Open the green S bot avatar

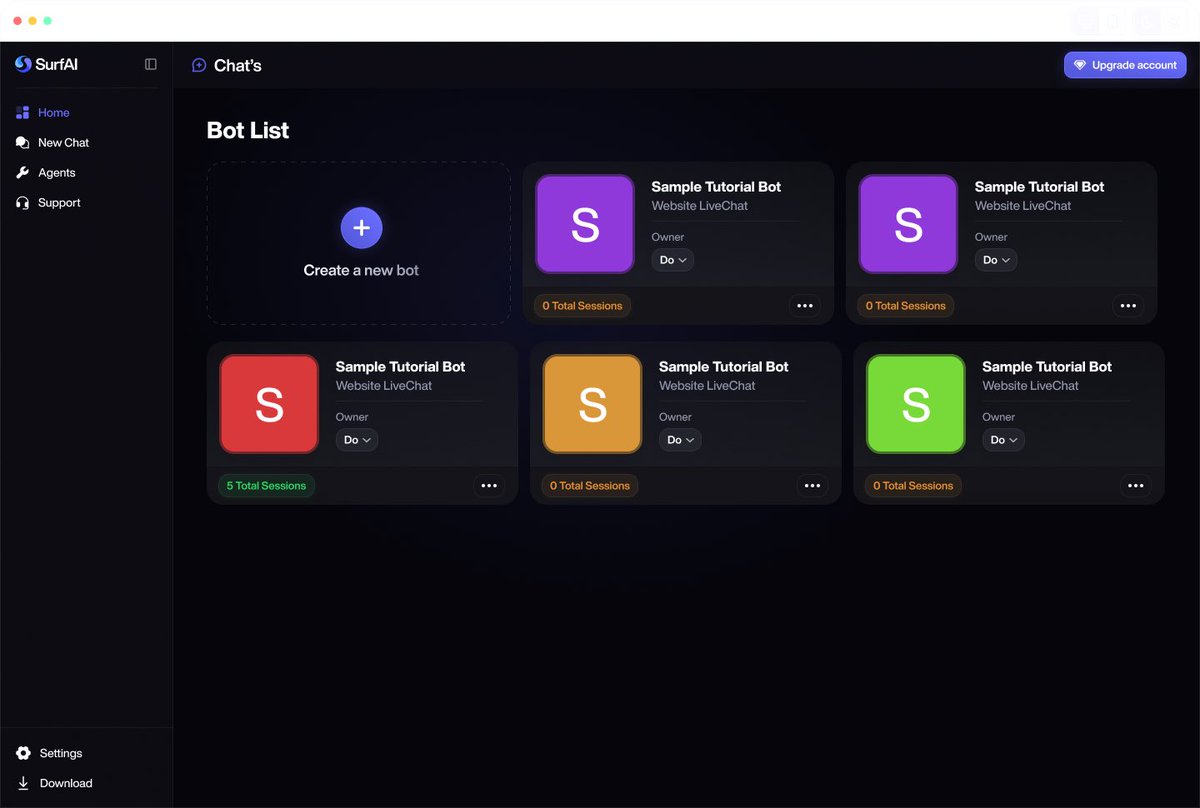click(916, 404)
